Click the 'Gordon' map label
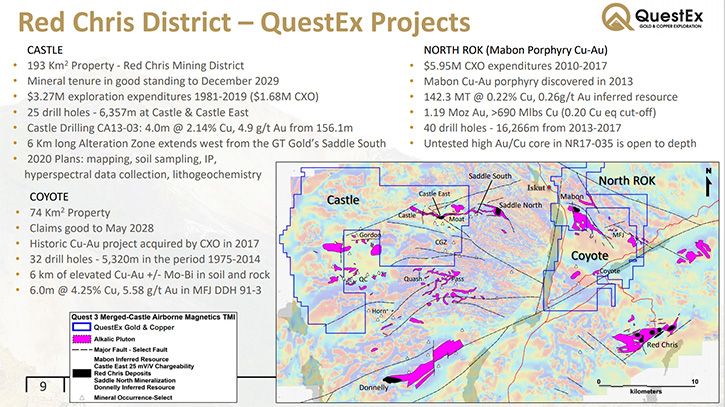 click(370, 235)
